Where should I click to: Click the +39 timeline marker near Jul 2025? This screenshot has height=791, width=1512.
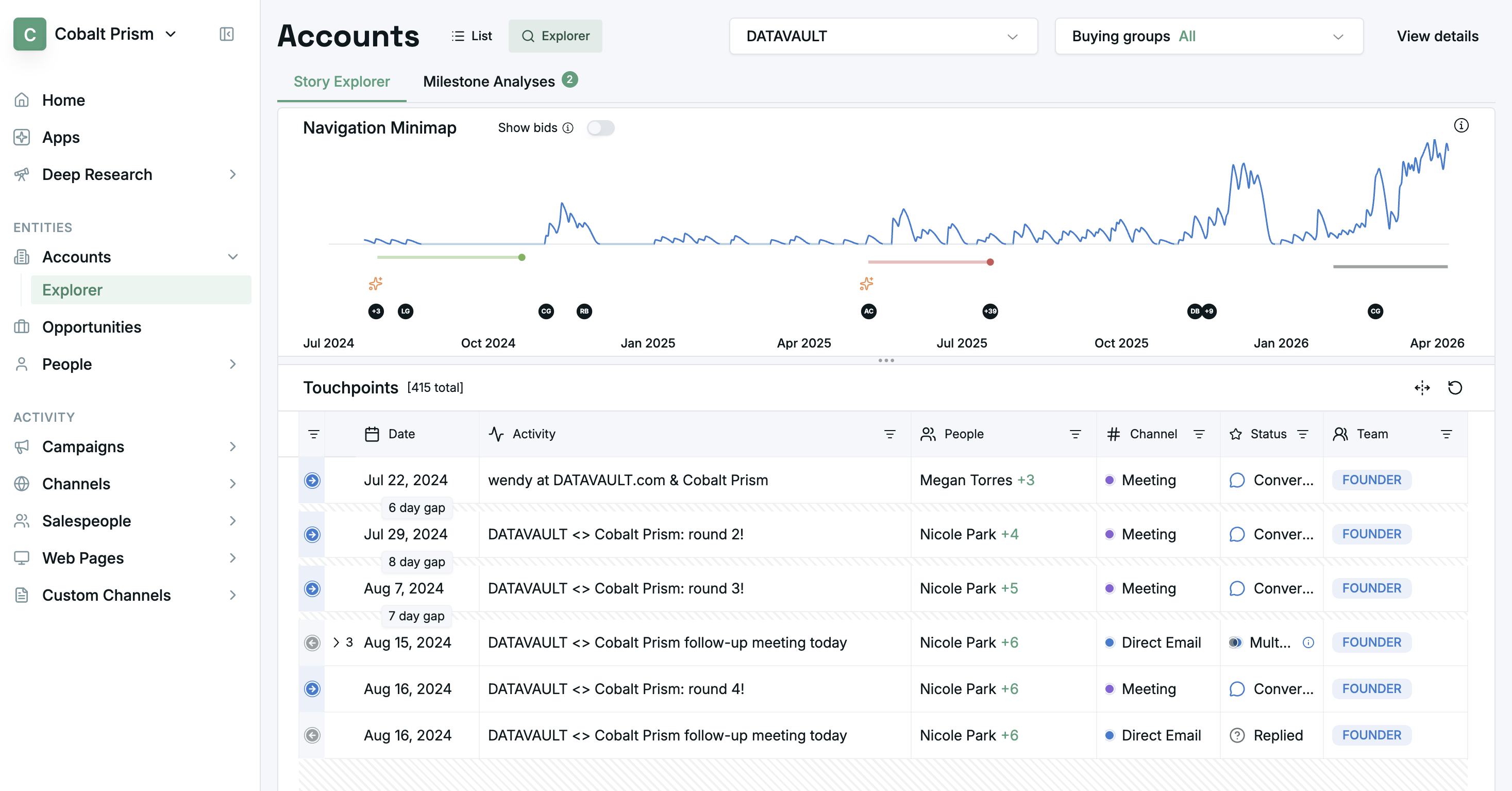pyautogui.click(x=989, y=311)
